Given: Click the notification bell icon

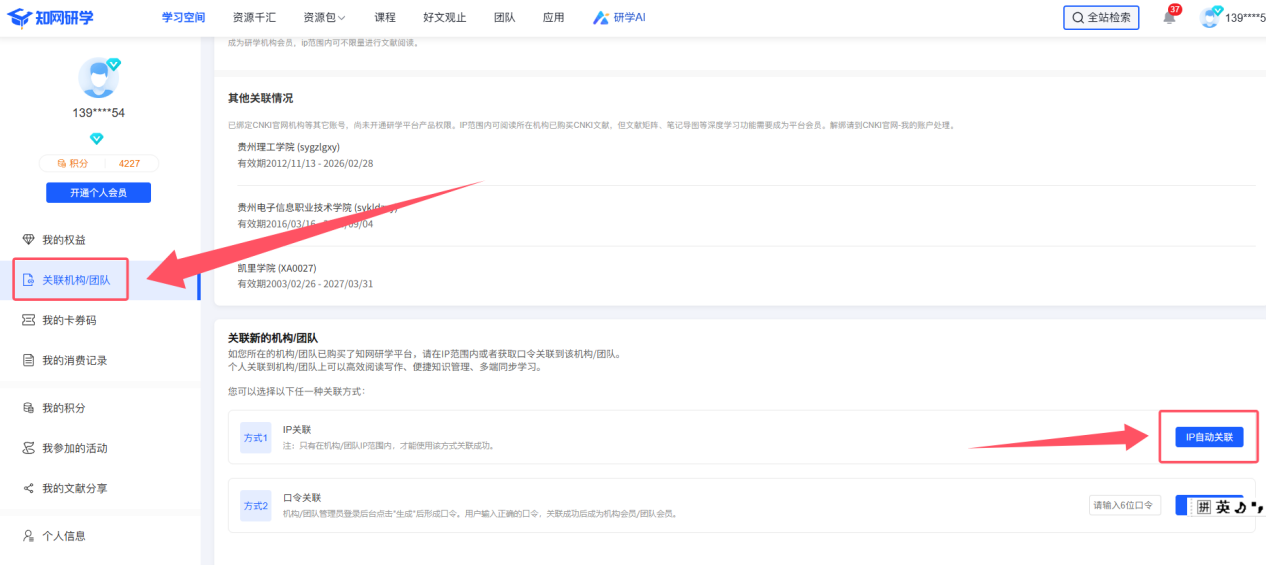Looking at the screenshot, I should click(1169, 18).
